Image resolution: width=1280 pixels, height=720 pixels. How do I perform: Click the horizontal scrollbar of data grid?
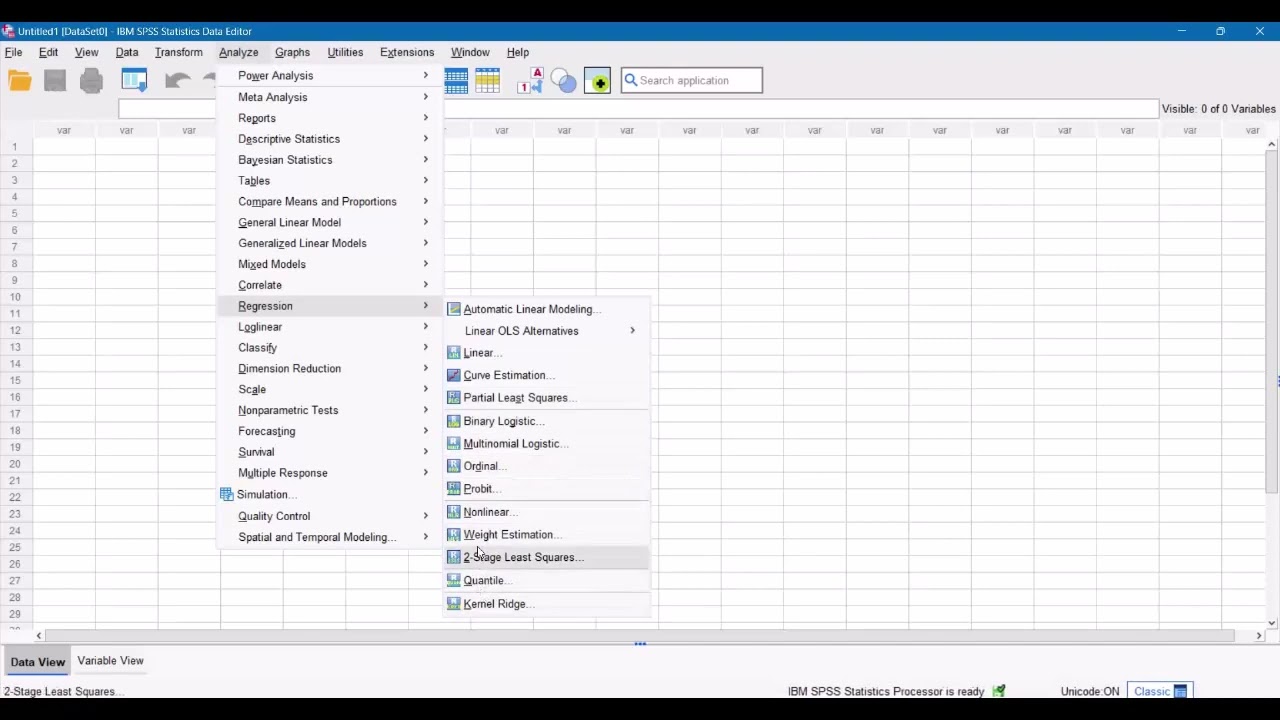pyautogui.click(x=639, y=635)
